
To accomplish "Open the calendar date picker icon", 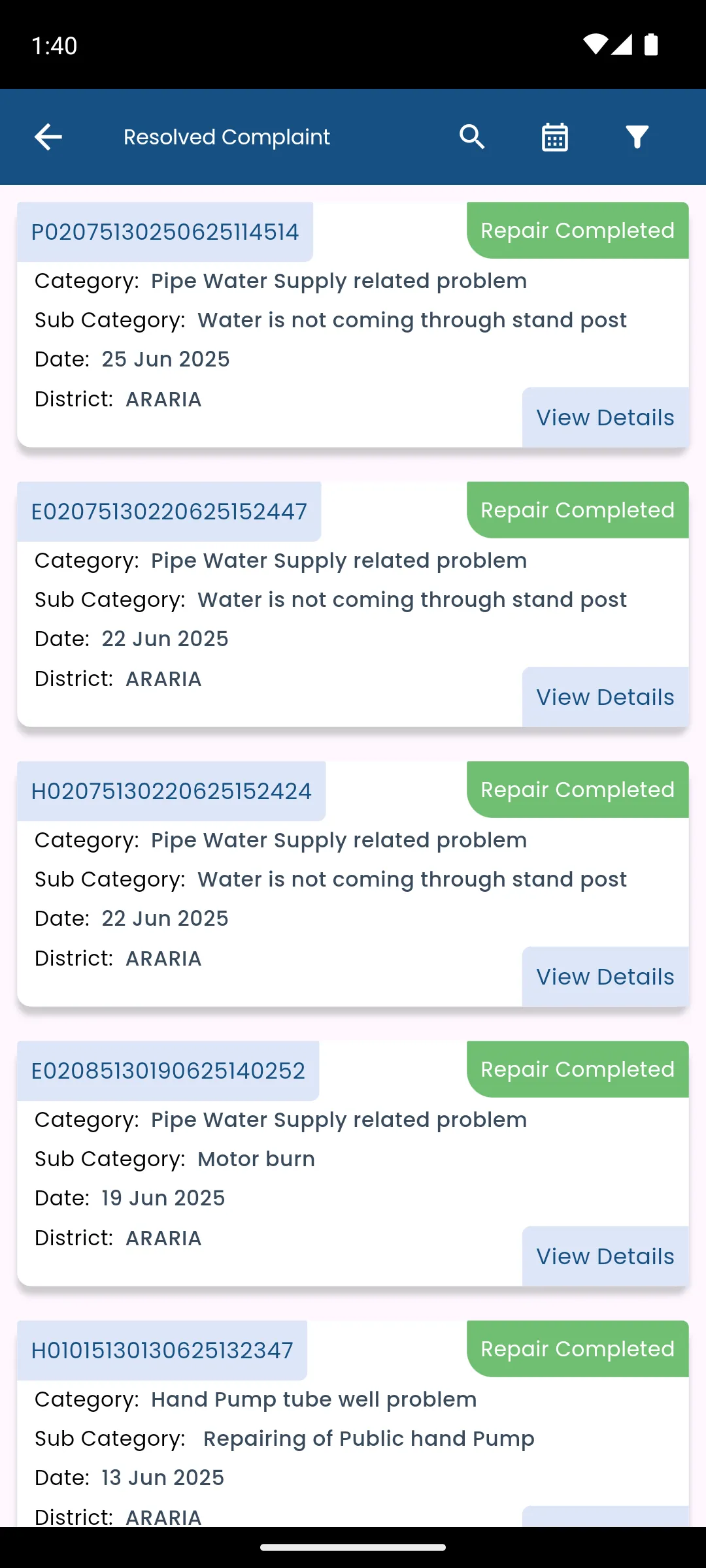I will pyautogui.click(x=554, y=137).
